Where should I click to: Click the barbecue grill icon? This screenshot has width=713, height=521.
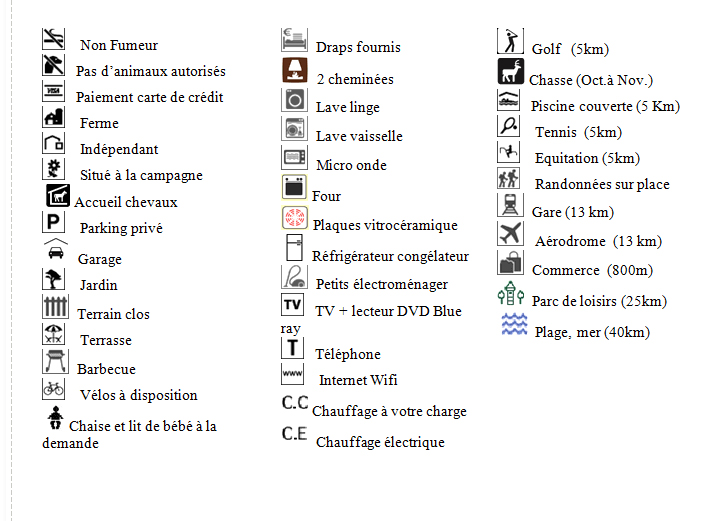pyautogui.click(x=55, y=361)
